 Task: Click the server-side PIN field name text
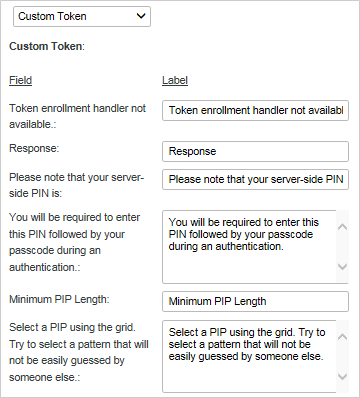76,185
